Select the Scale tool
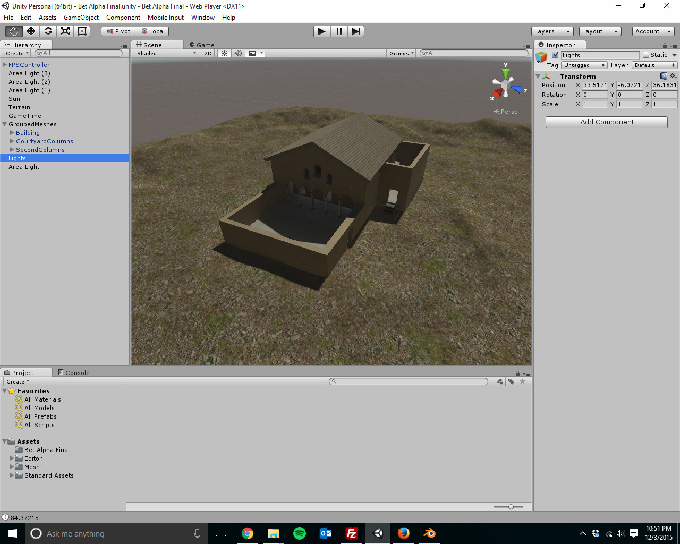Viewport: 680px width, 544px height. [65, 31]
